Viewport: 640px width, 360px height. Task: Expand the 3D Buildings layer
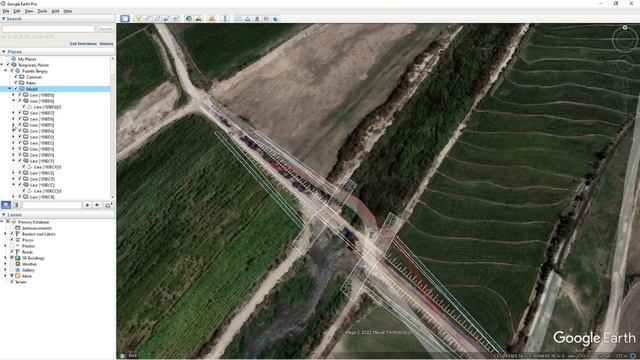click(5, 258)
